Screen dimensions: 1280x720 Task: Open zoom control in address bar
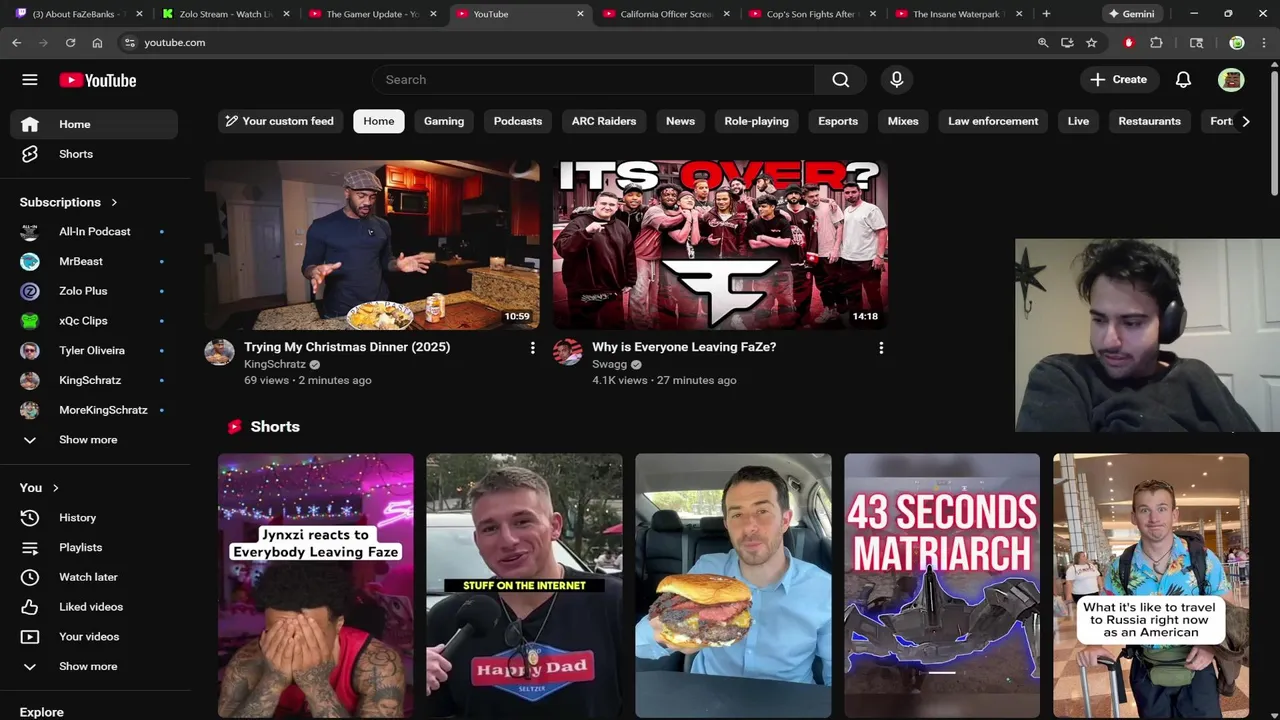pyautogui.click(x=1043, y=43)
